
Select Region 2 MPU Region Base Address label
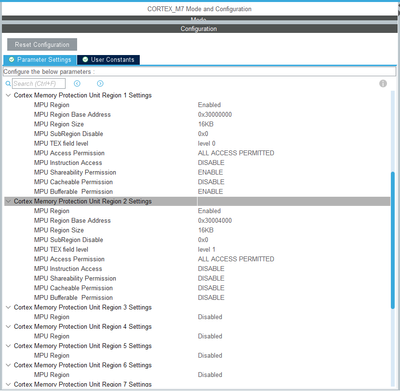pyautogui.click(x=72, y=221)
